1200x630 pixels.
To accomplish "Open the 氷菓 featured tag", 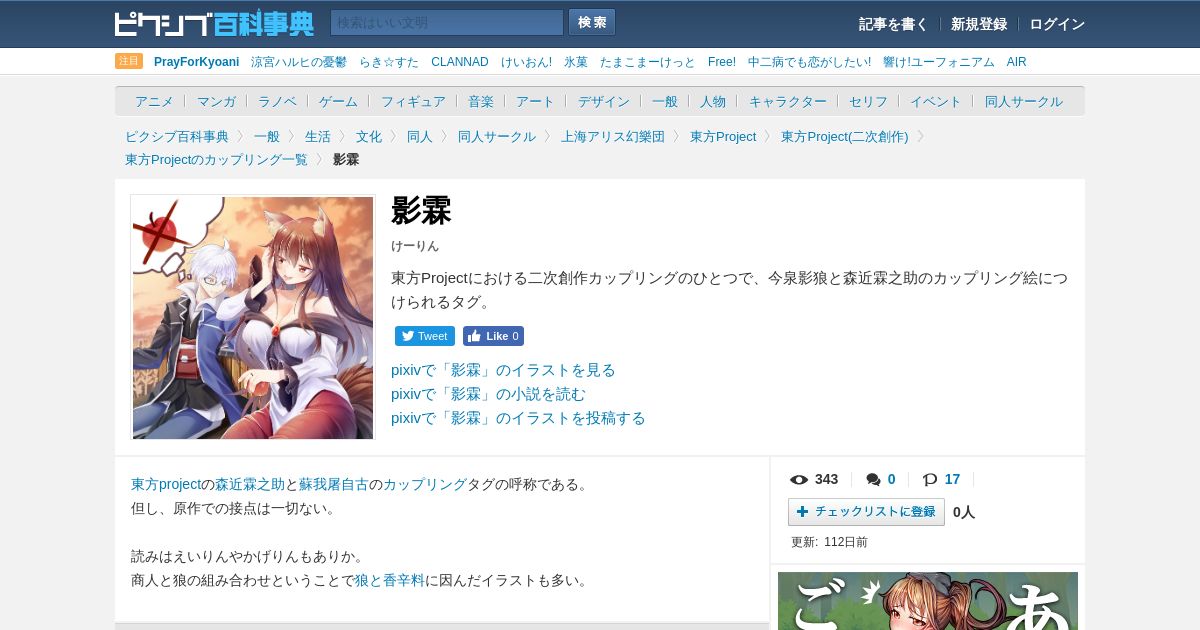I will pos(576,62).
